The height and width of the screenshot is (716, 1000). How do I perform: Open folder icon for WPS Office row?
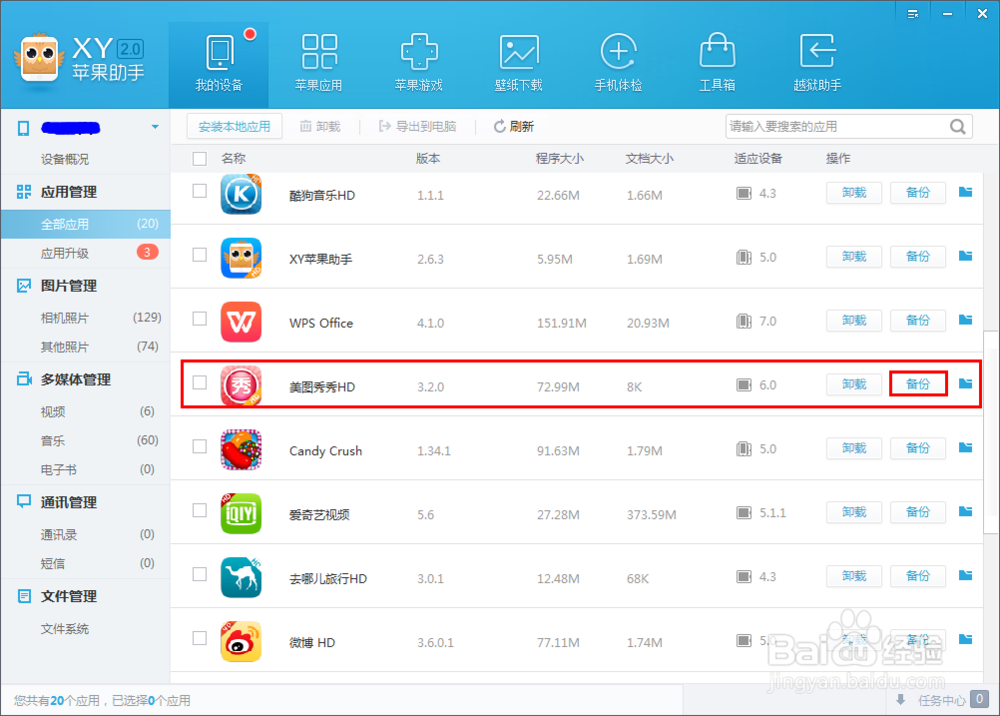(966, 319)
